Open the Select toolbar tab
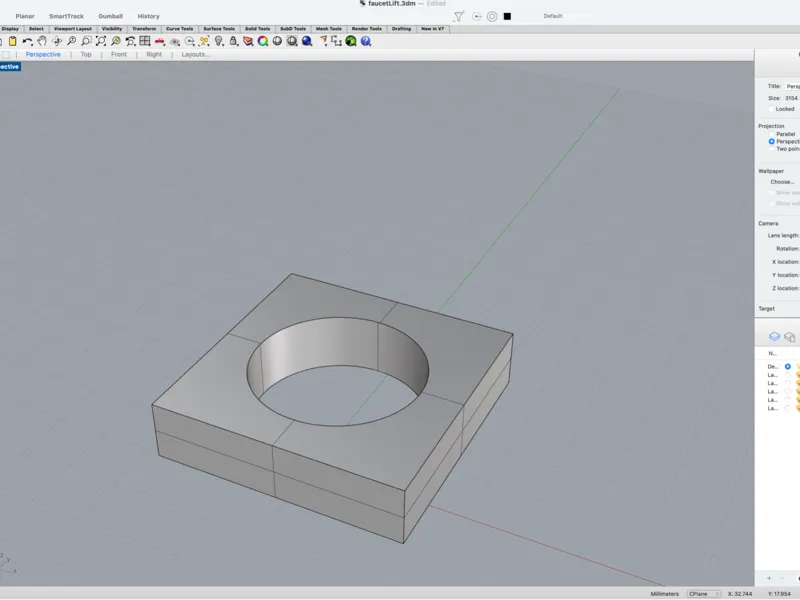The height and width of the screenshot is (600, 800). (36, 29)
